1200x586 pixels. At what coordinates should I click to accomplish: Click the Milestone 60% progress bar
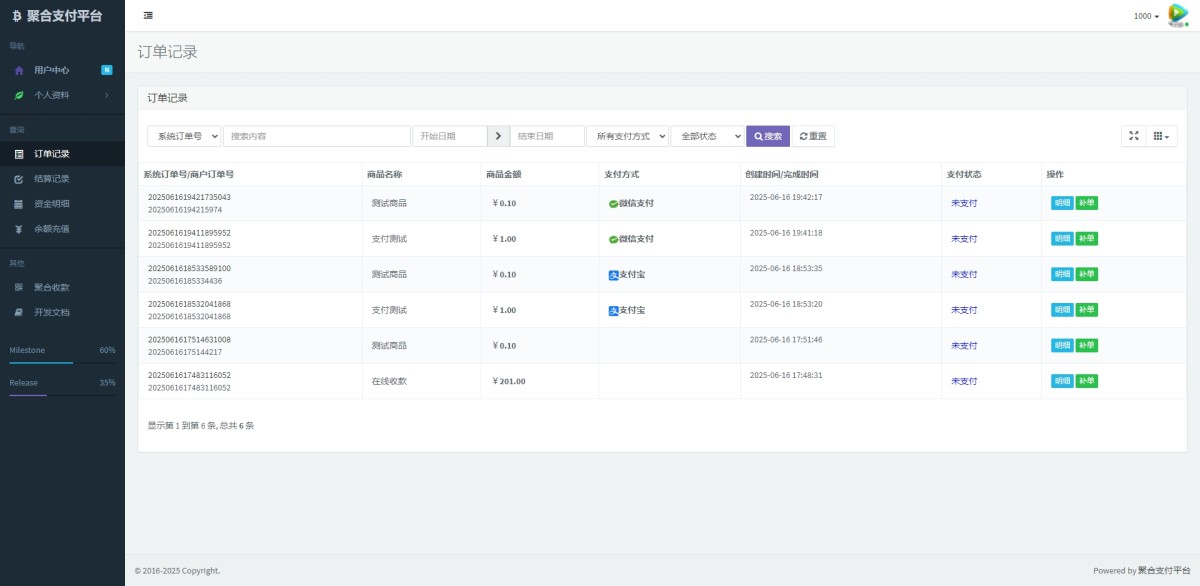pyautogui.click(x=62, y=363)
